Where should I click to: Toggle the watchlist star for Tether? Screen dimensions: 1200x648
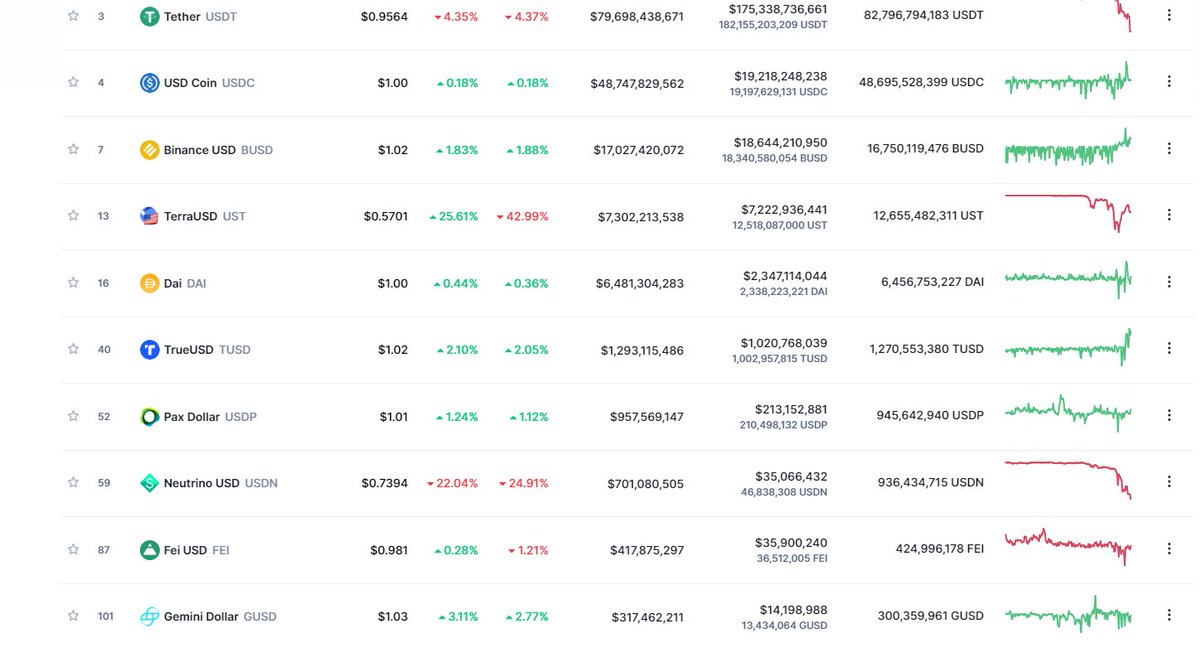point(72,15)
